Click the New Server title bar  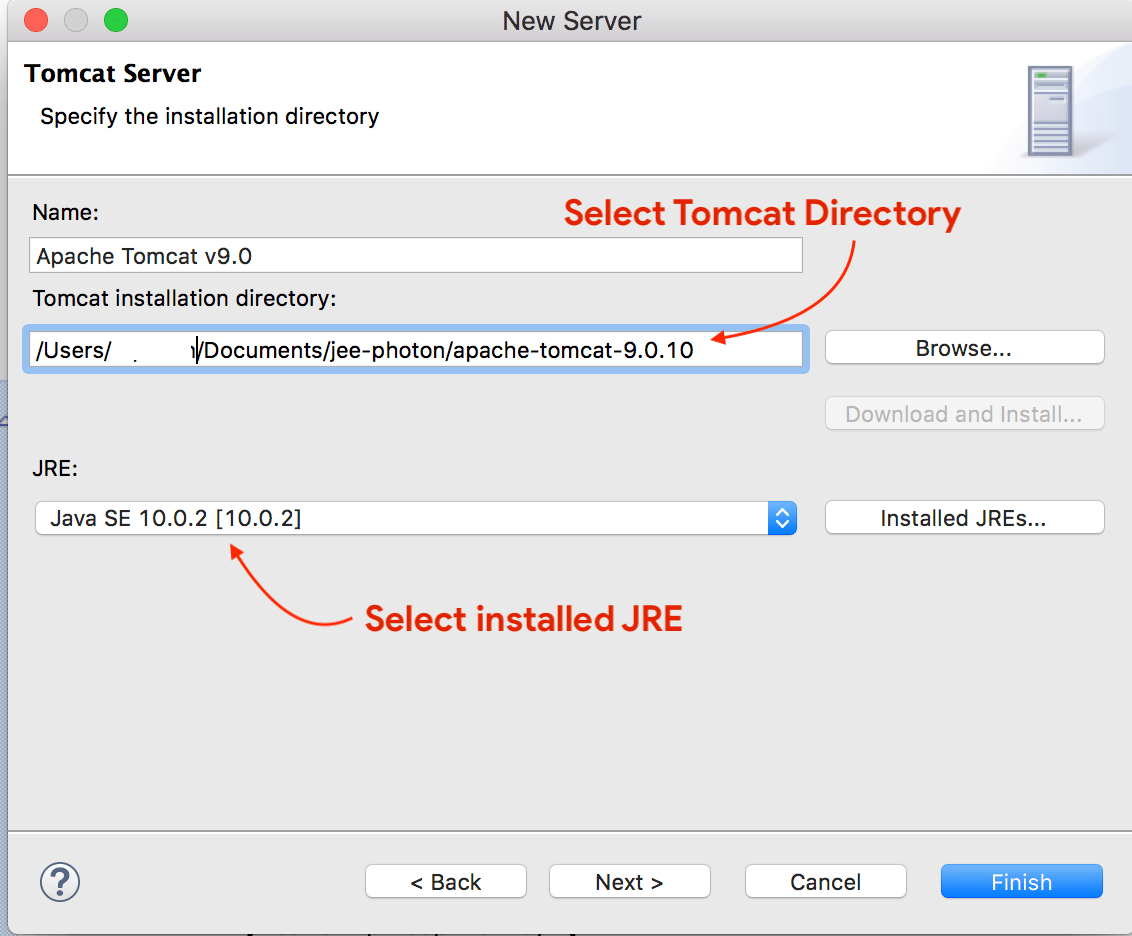pyautogui.click(x=571, y=20)
